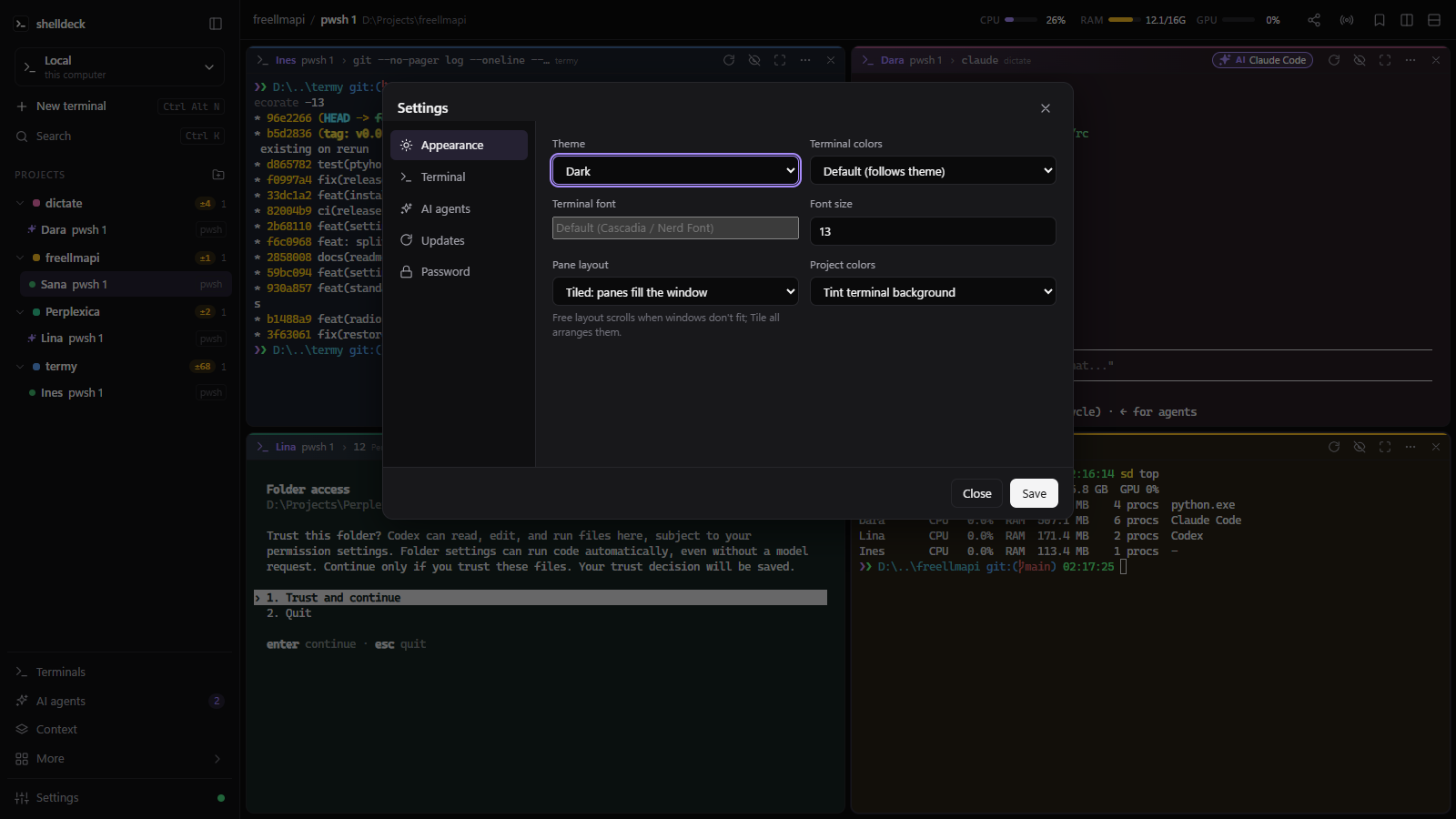Click the sparkle icon beside Dara pwsh 1
The image size is (1456, 819).
(x=32, y=229)
